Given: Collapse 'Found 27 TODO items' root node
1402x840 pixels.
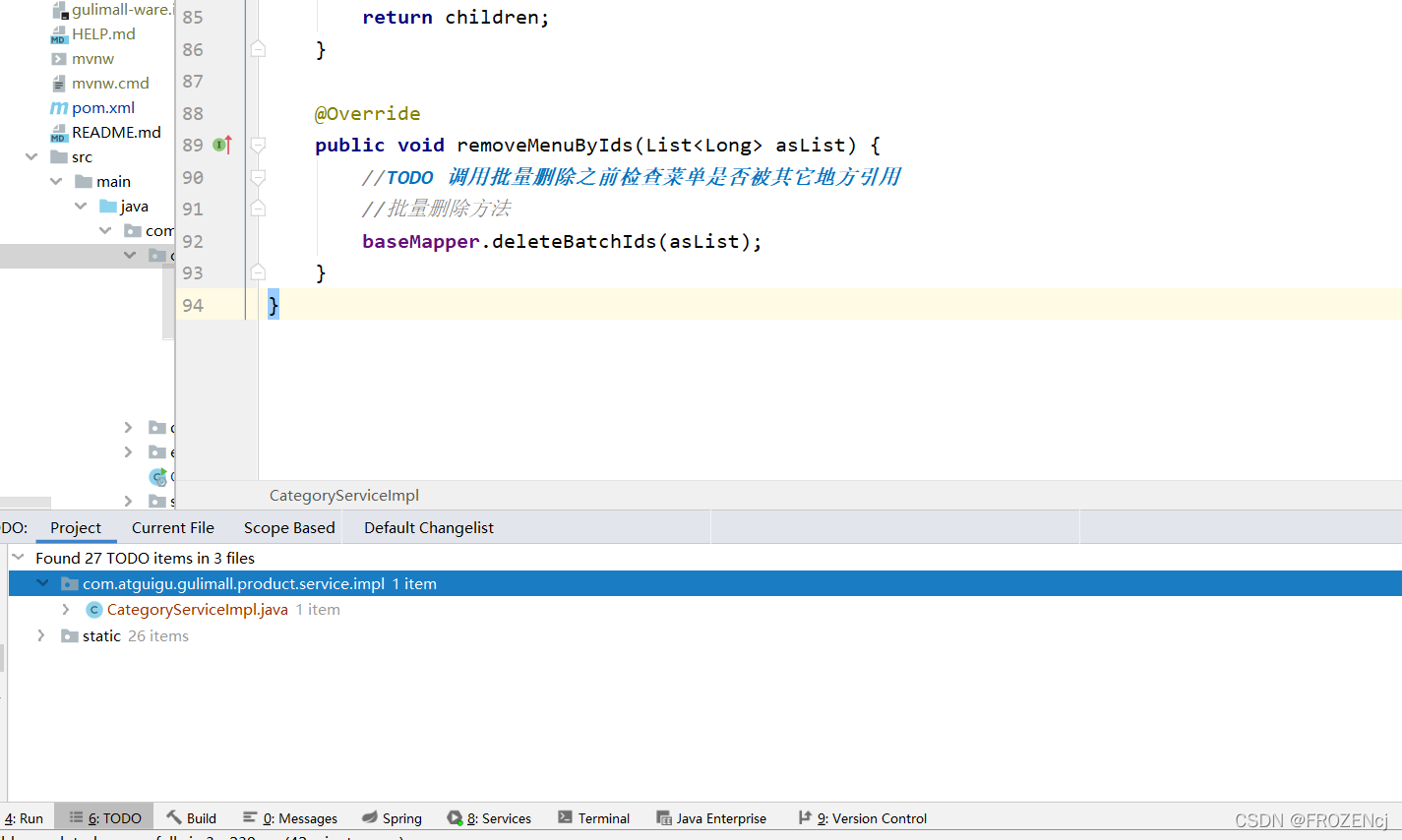Looking at the screenshot, I should tap(18, 558).
